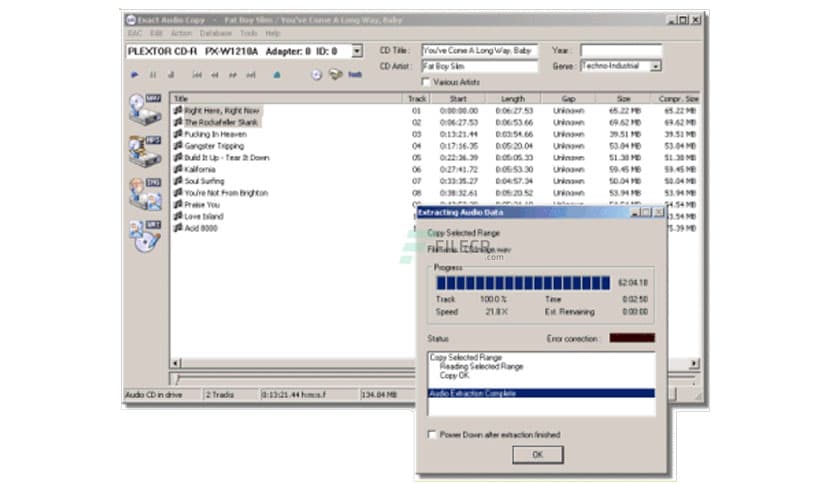The width and height of the screenshot is (836, 484).
Task: Click the IMG copy image icon
Action: pyautogui.click(x=145, y=193)
